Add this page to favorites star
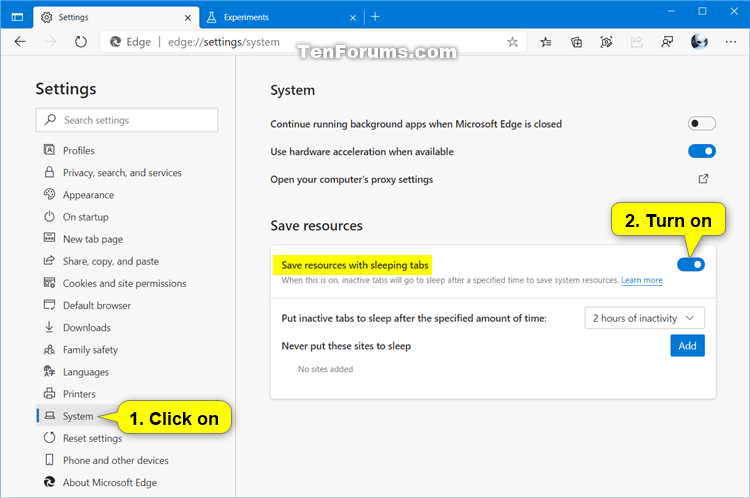750x498 pixels. coord(512,42)
